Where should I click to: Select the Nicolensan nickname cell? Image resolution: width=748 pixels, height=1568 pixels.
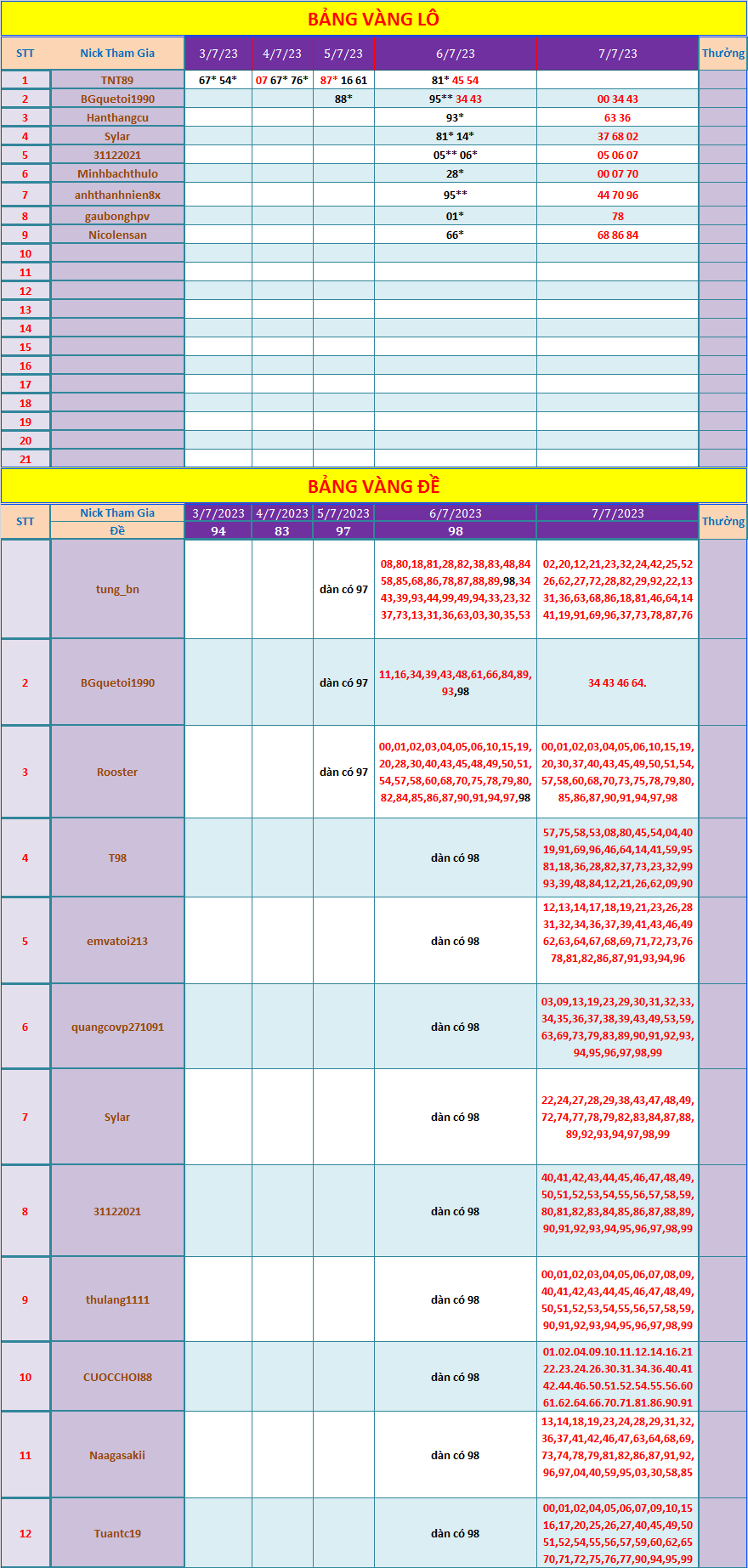[x=117, y=235]
